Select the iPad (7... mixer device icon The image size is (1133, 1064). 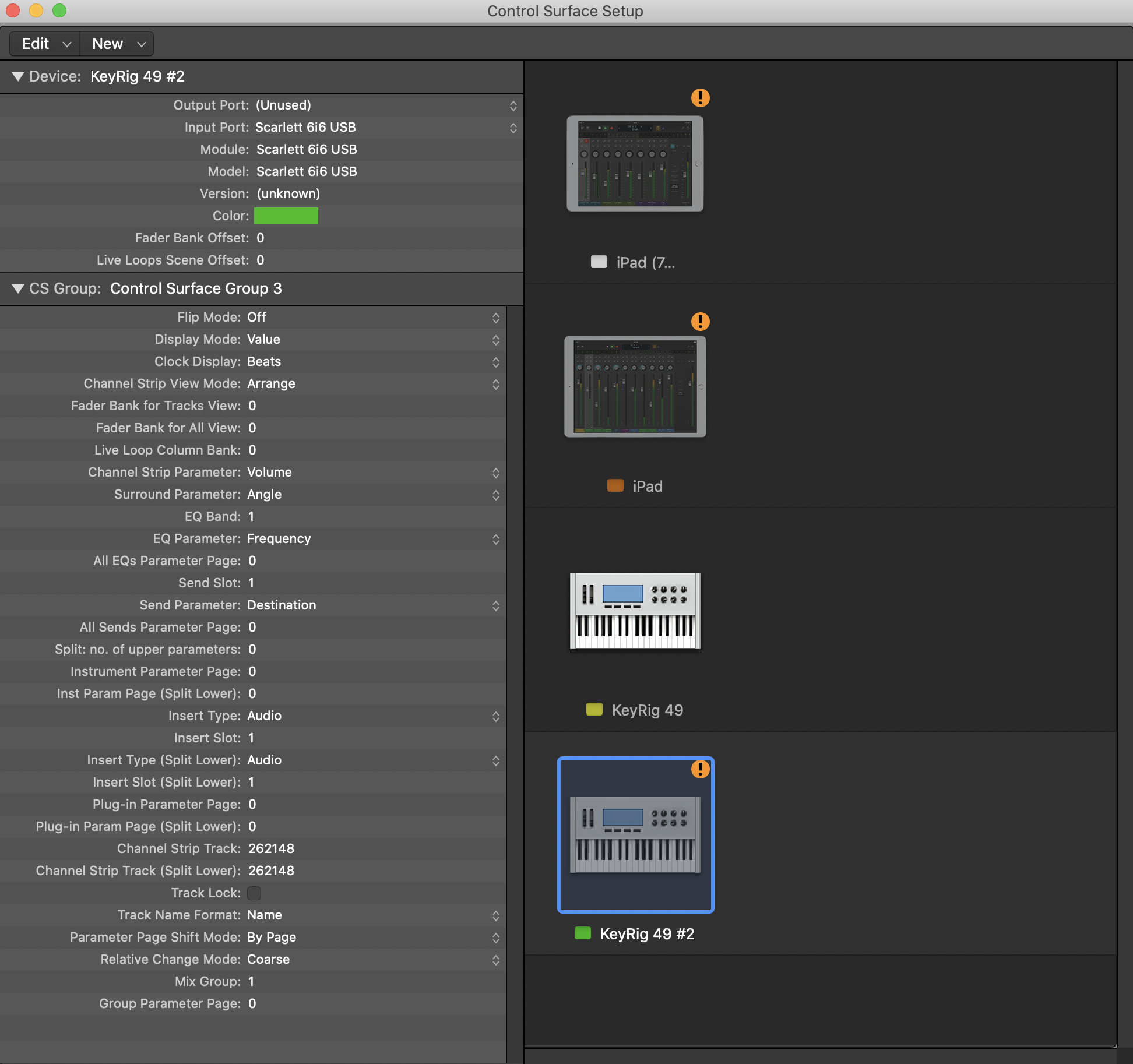(x=635, y=164)
